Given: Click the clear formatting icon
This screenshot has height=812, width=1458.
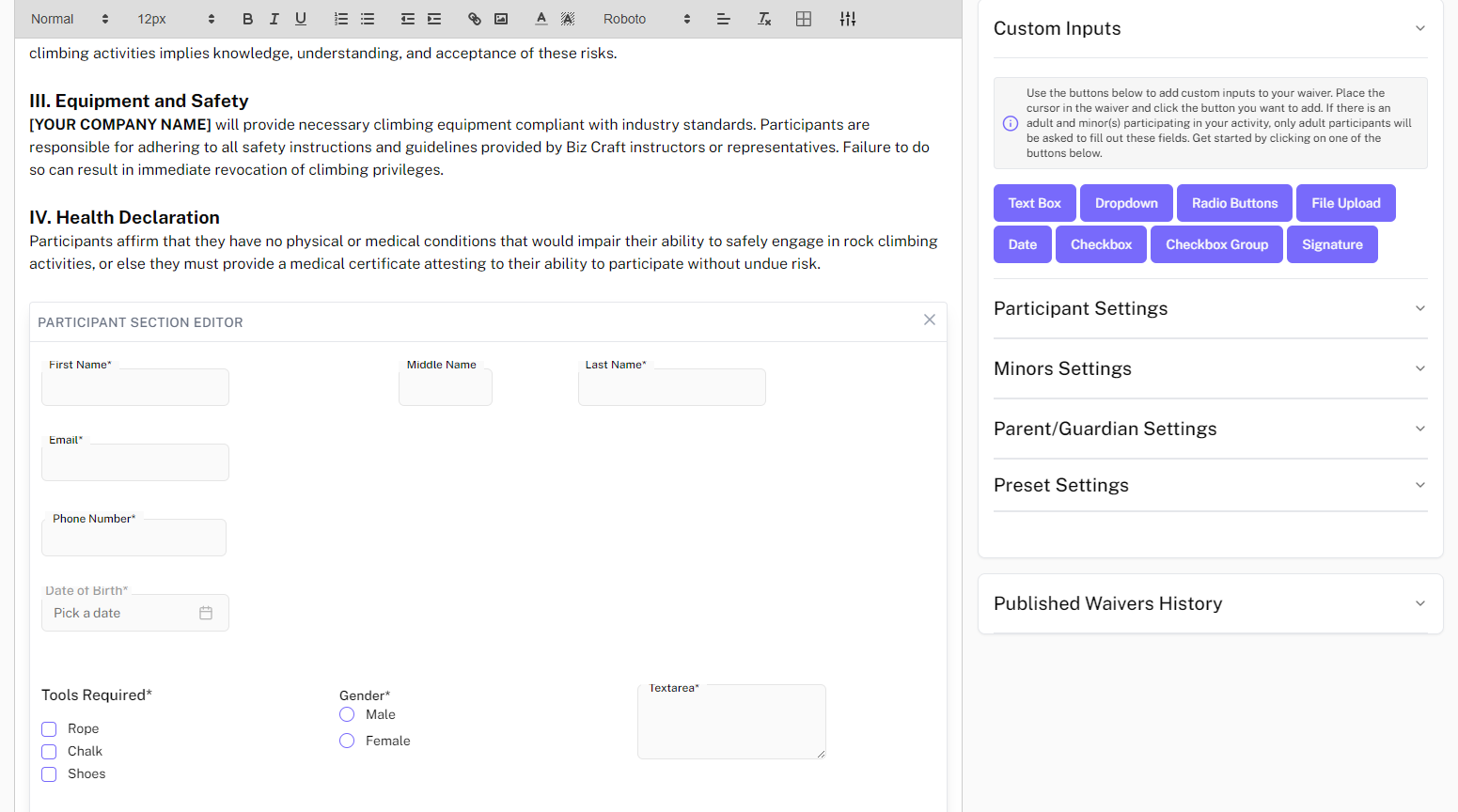Looking at the screenshot, I should click(764, 19).
